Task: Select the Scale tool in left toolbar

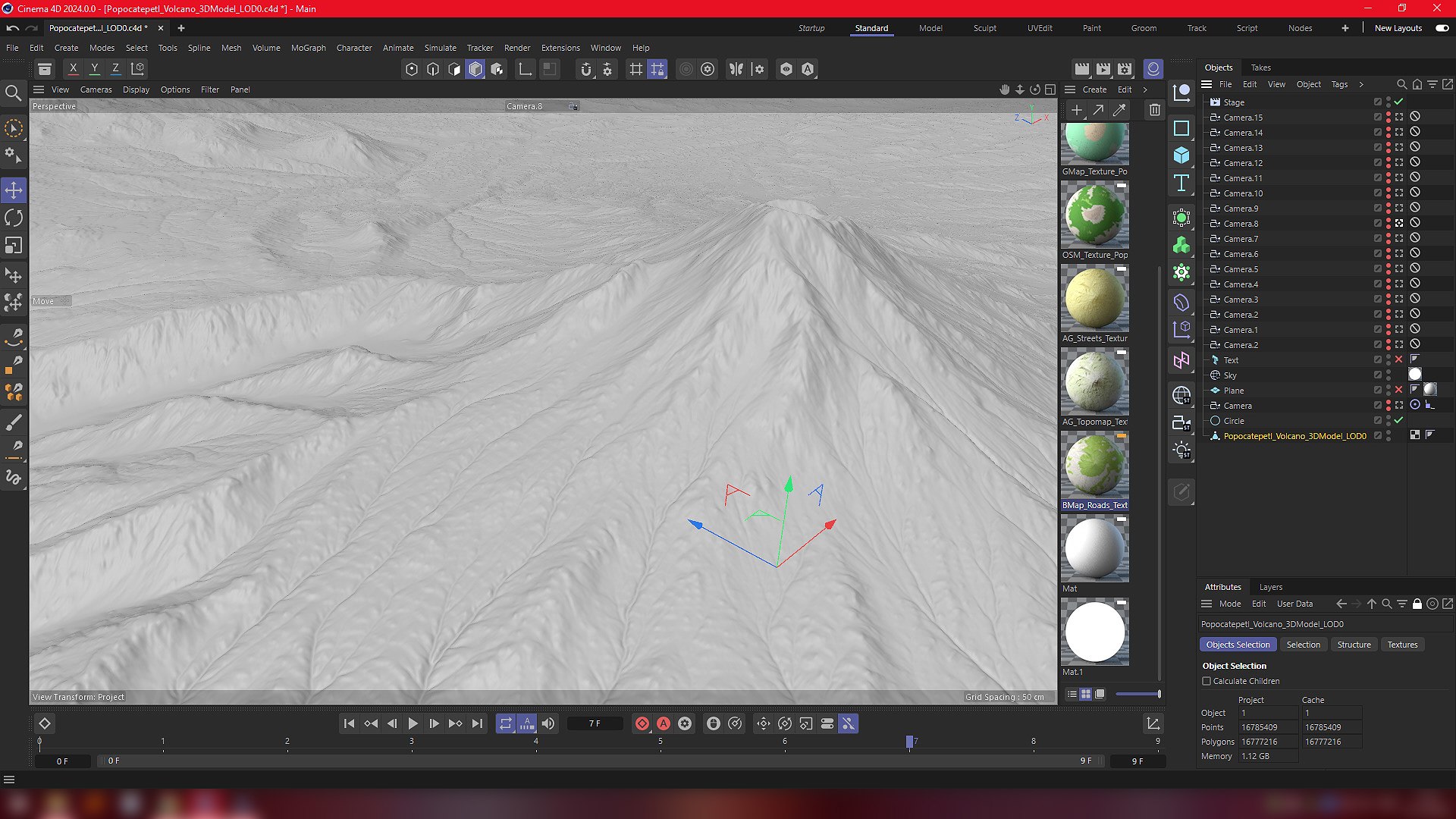Action: (14, 246)
